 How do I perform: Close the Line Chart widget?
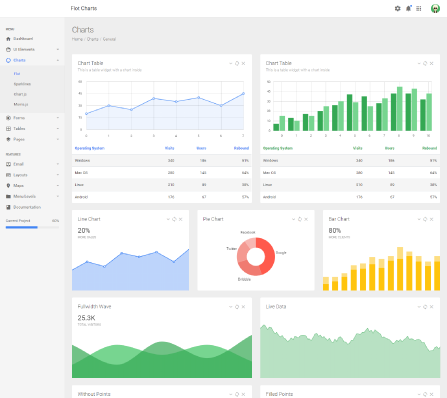[180, 219]
